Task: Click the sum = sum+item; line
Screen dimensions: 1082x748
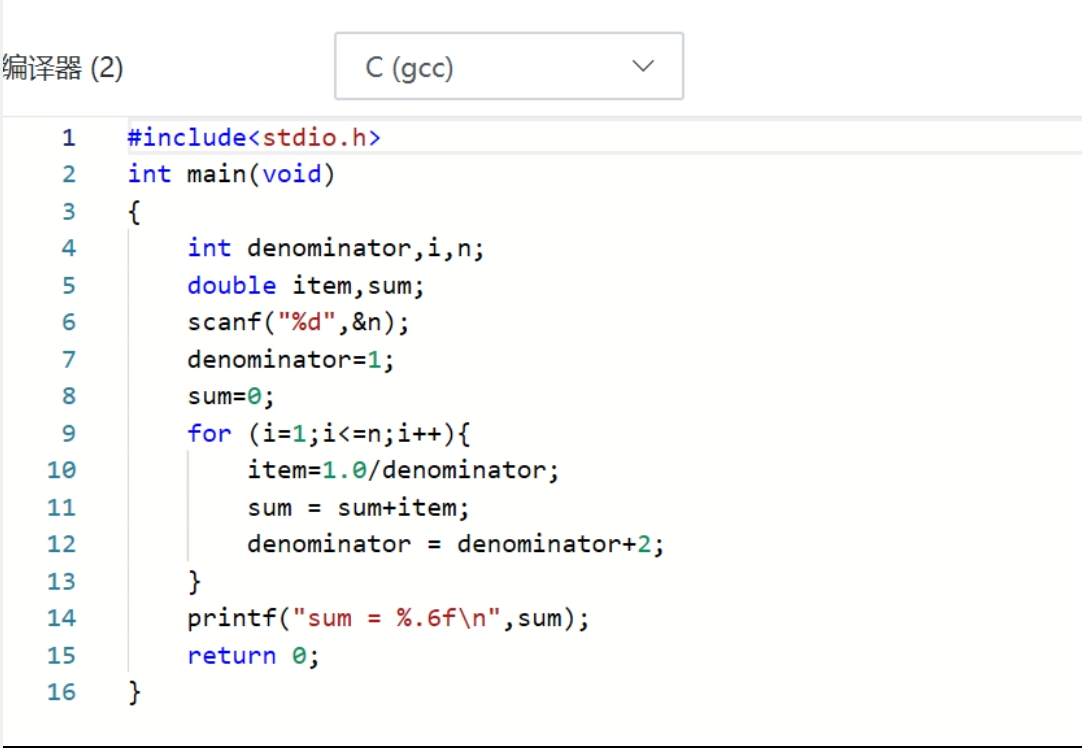Action: tap(358, 507)
